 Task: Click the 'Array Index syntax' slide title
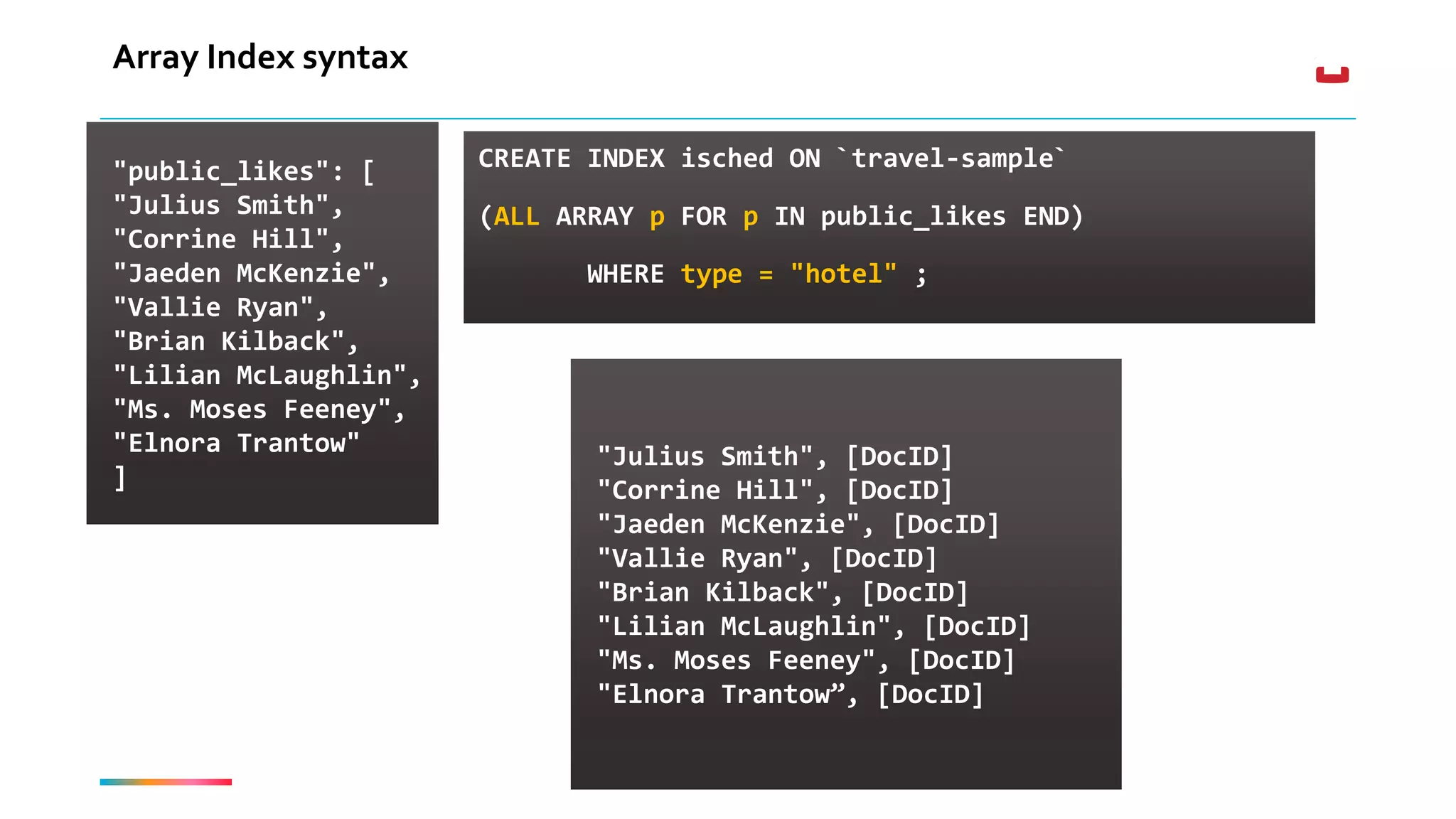coord(260,58)
